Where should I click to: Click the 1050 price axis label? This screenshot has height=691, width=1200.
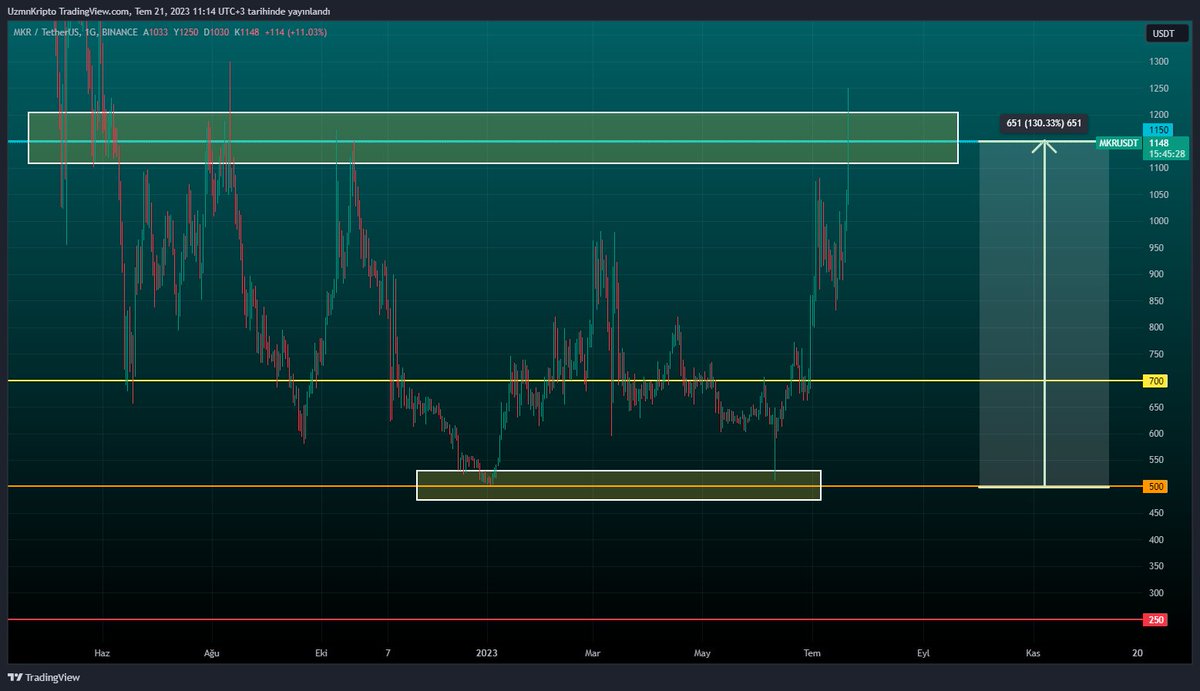pyautogui.click(x=1158, y=195)
